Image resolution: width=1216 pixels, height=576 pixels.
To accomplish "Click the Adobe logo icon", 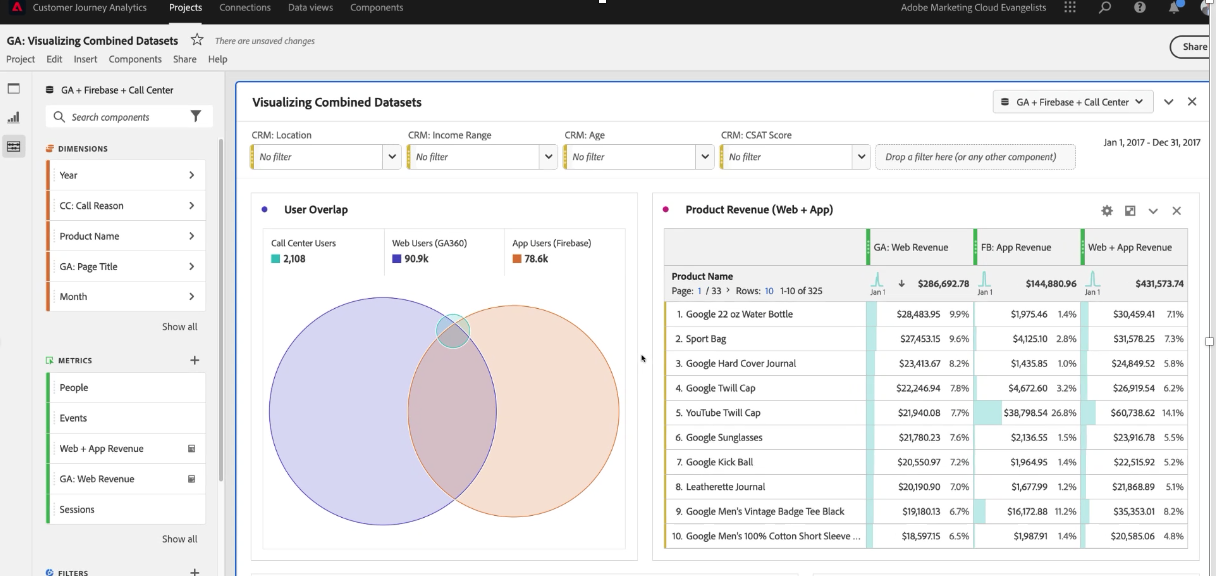I will click(x=16, y=8).
